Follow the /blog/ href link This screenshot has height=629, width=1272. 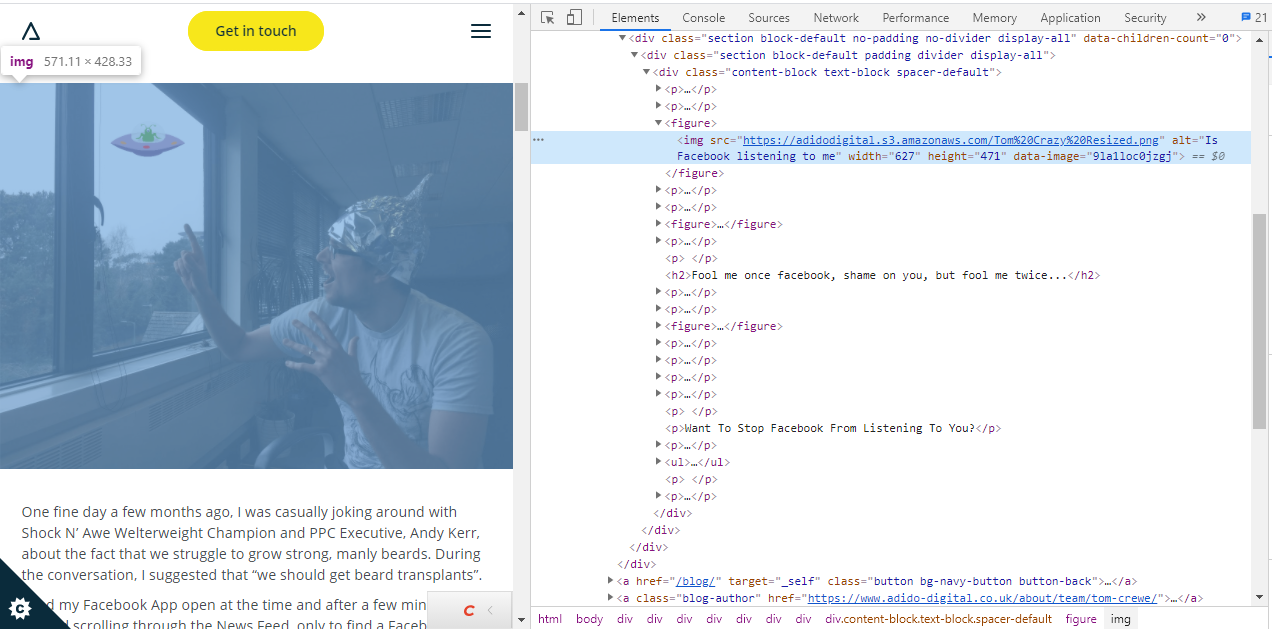click(x=695, y=581)
